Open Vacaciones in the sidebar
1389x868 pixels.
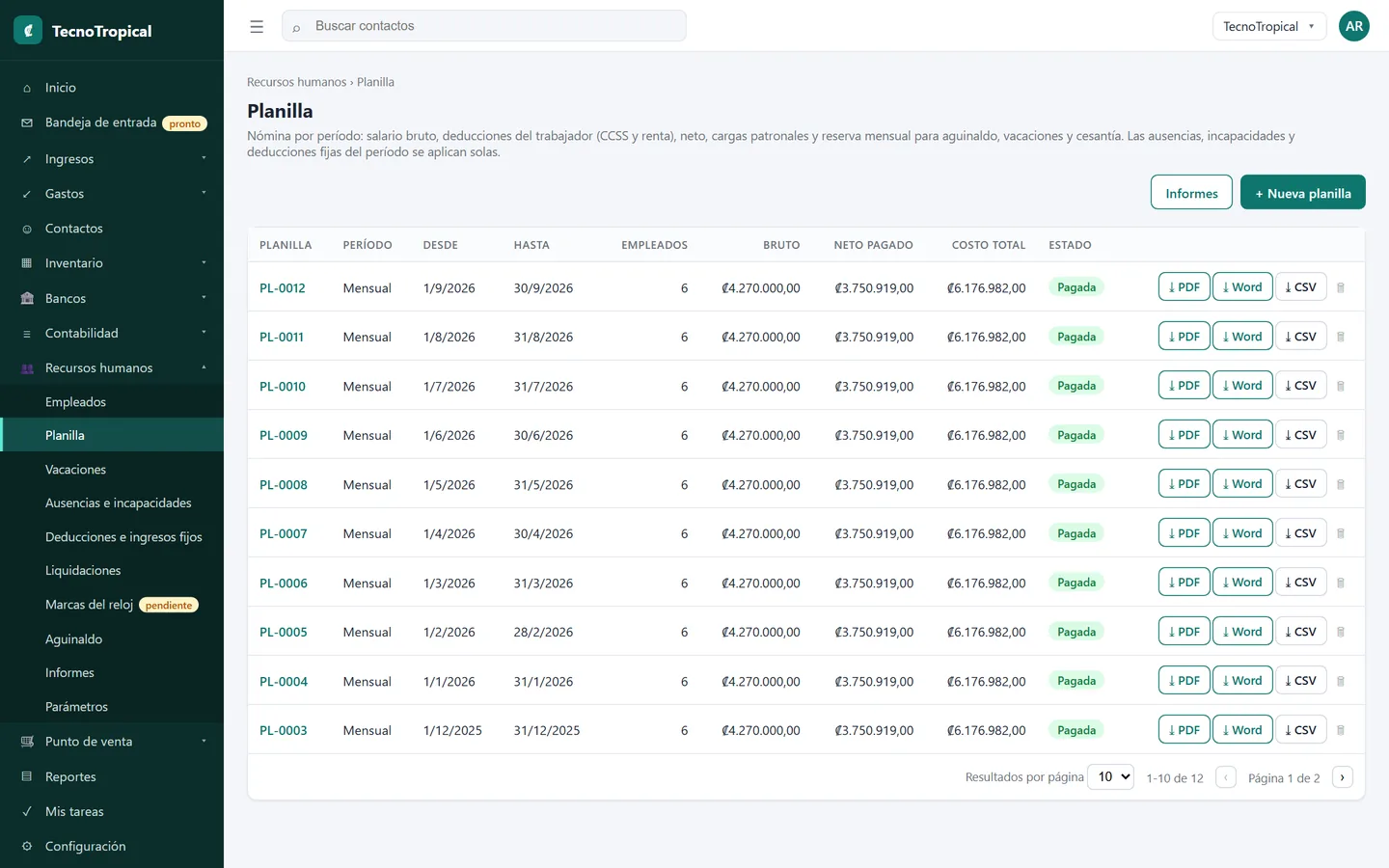click(x=112, y=469)
